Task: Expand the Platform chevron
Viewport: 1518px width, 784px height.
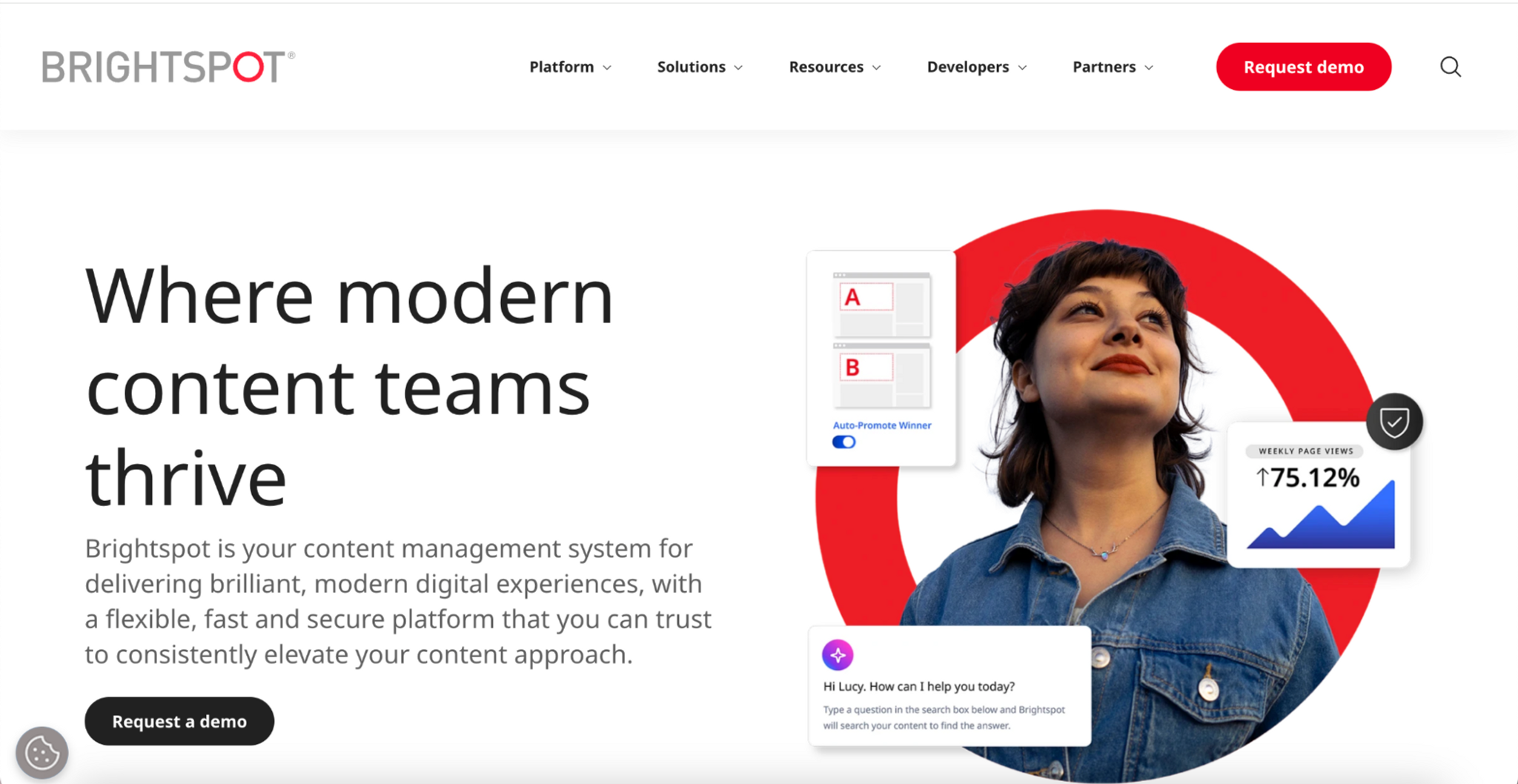Action: pyautogui.click(x=607, y=67)
